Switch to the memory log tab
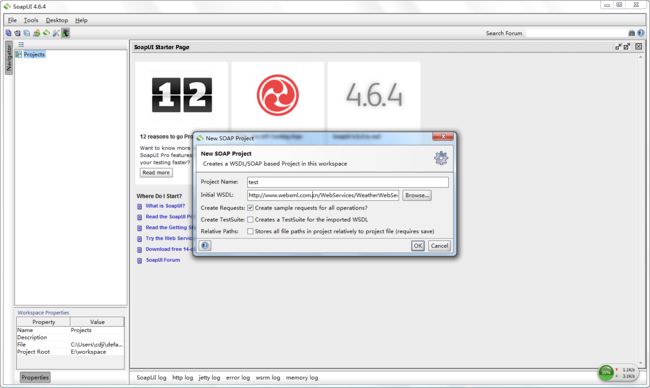Image resolution: width=650 pixels, height=388 pixels. pyautogui.click(x=302, y=378)
